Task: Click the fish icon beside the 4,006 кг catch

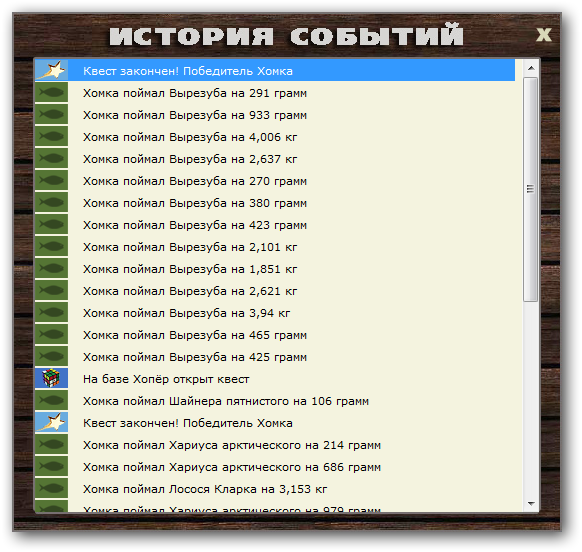Action: [x=52, y=136]
